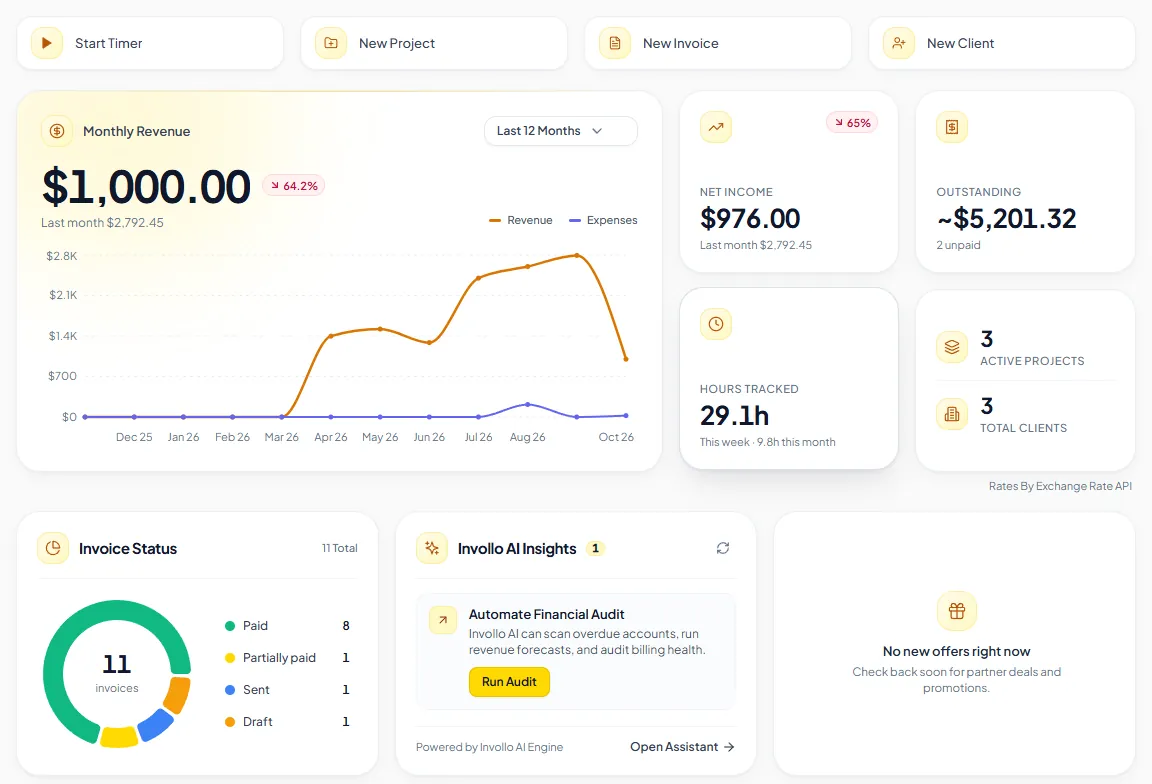Open the Last 12 Months dropdown
This screenshot has width=1152, height=784.
pyautogui.click(x=561, y=131)
